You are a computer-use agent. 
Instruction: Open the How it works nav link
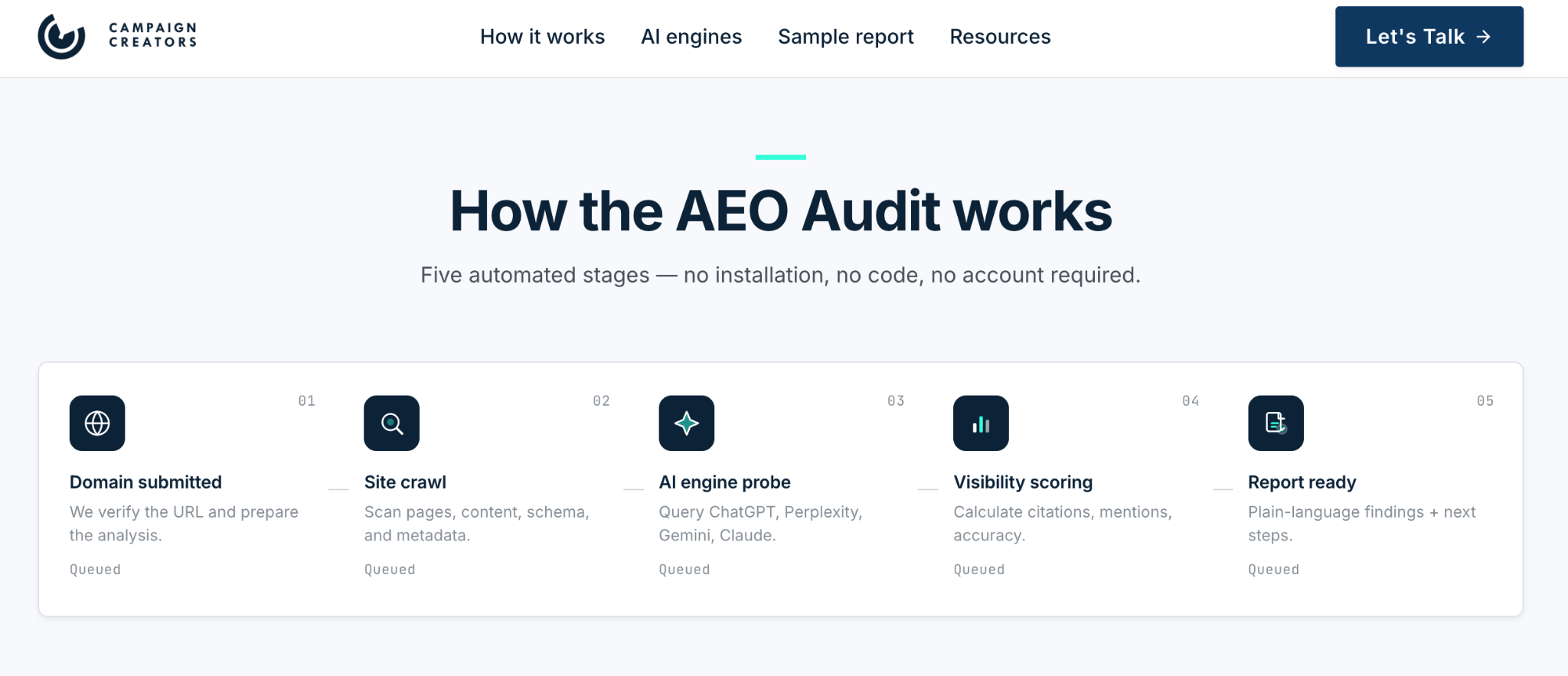542,37
